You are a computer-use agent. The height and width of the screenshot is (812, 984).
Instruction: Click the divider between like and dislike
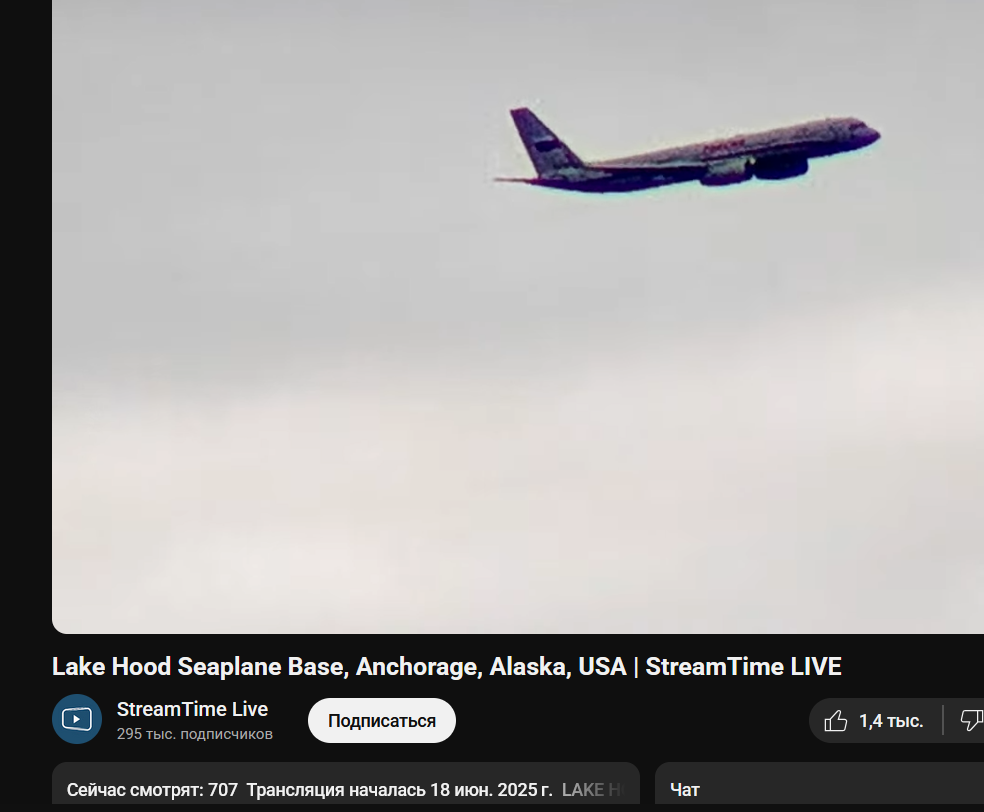(943, 720)
